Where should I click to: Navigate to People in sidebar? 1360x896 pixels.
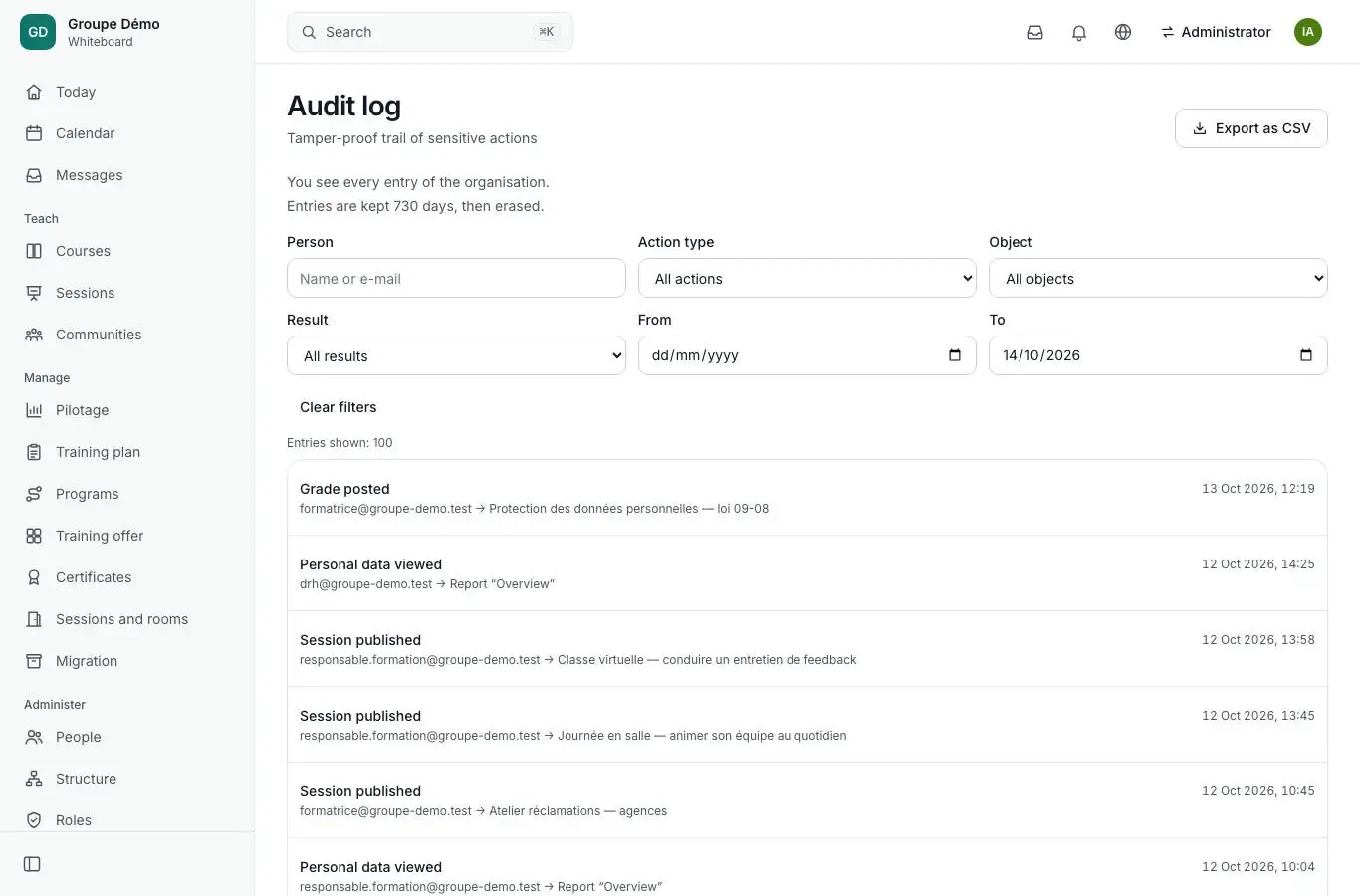[x=127, y=737]
